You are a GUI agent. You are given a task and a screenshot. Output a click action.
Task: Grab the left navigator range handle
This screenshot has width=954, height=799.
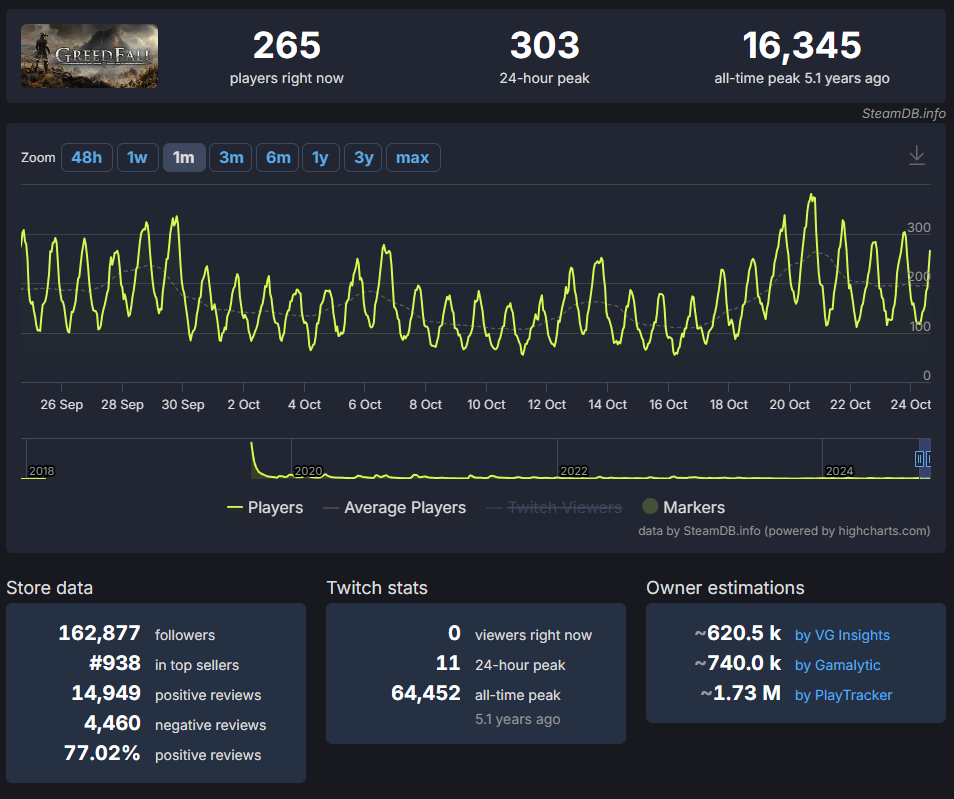[919, 459]
